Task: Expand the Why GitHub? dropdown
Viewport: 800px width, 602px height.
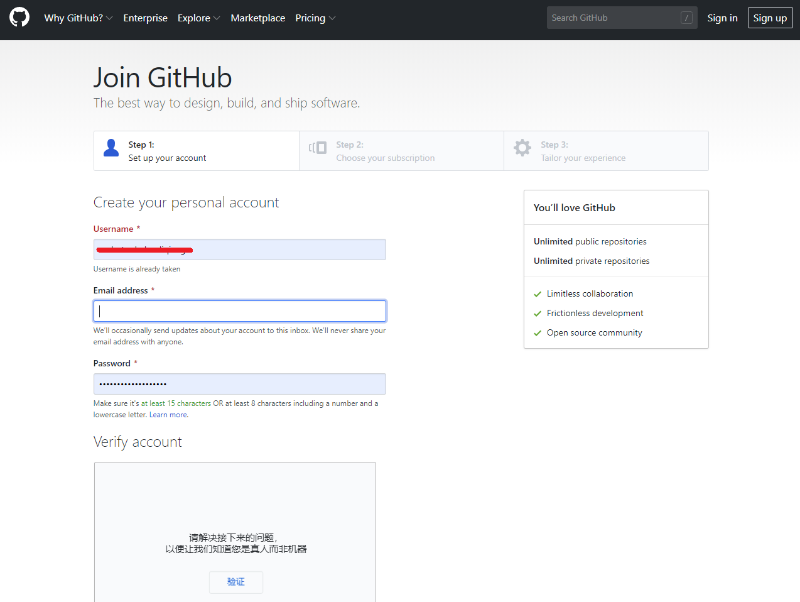Action: coord(78,18)
